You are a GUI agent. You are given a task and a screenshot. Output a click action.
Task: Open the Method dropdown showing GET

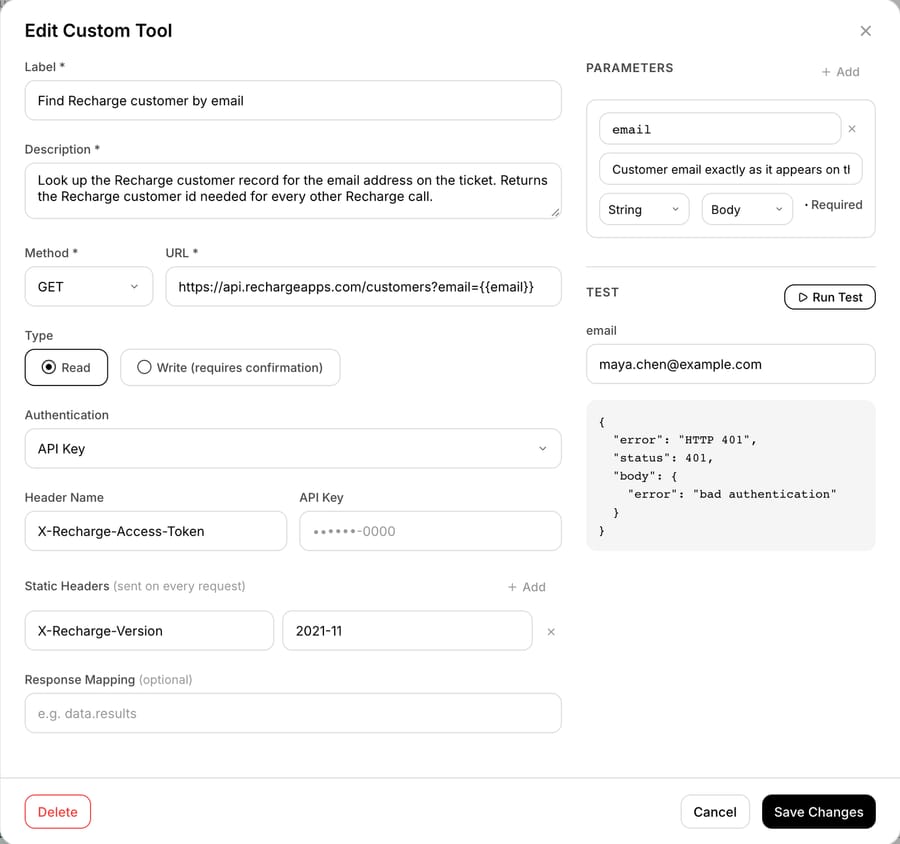(x=88, y=287)
